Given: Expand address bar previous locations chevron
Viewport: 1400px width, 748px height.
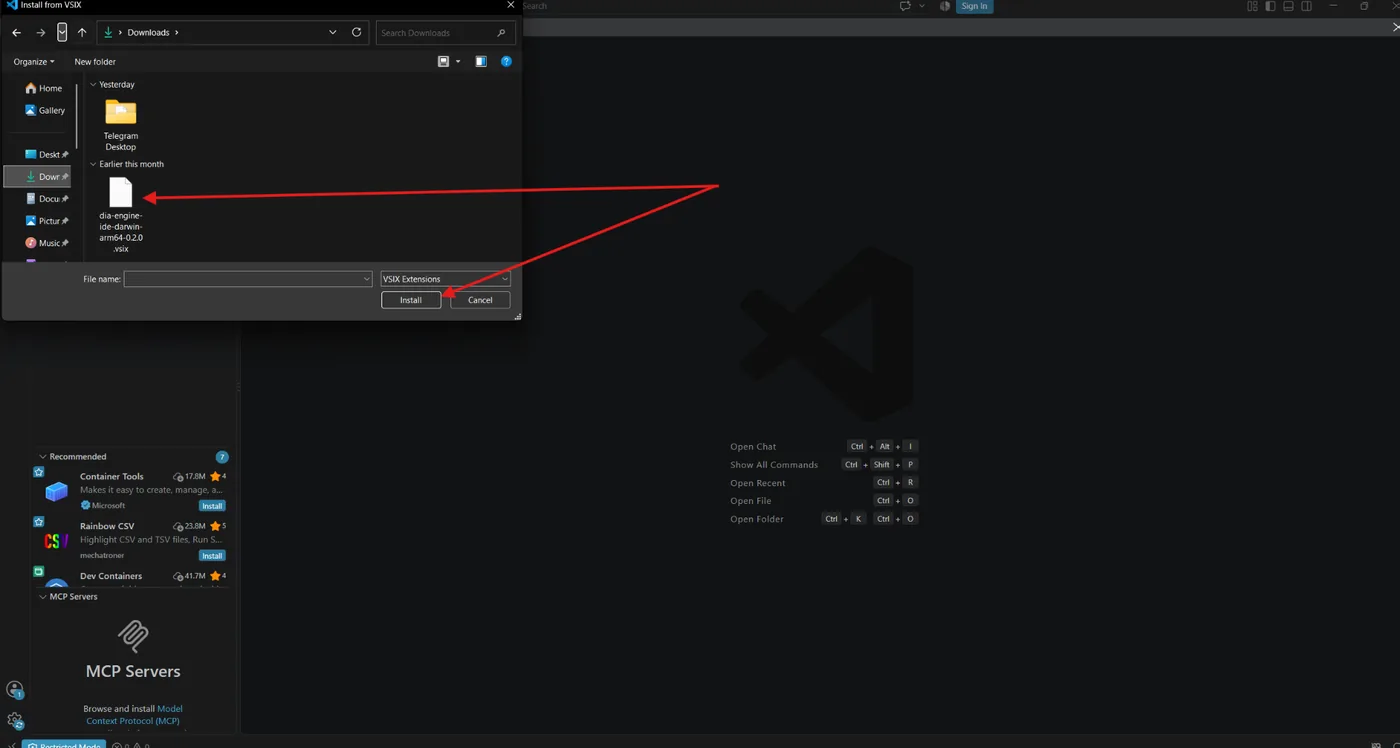Looking at the screenshot, I should [x=333, y=32].
